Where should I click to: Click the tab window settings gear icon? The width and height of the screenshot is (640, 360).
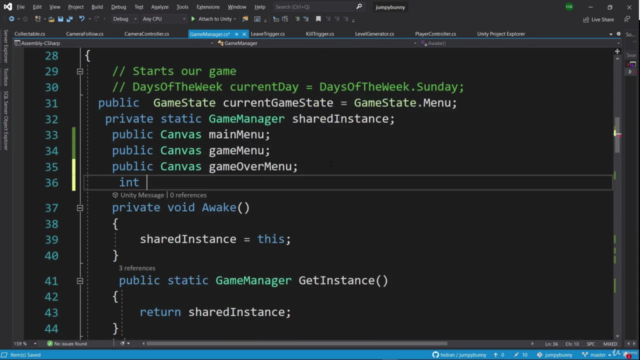[618, 34]
